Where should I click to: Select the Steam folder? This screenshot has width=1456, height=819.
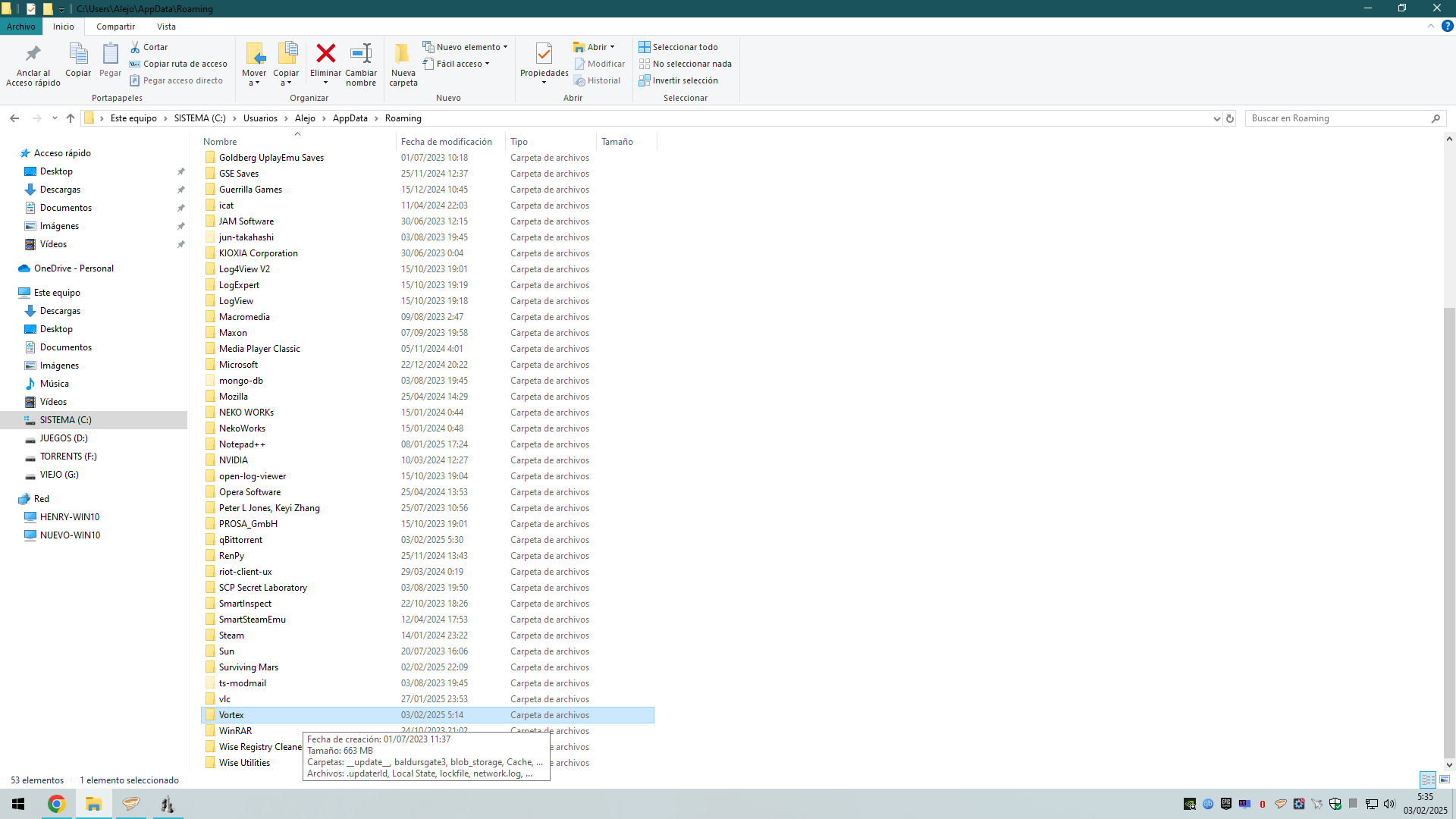[427, 635]
